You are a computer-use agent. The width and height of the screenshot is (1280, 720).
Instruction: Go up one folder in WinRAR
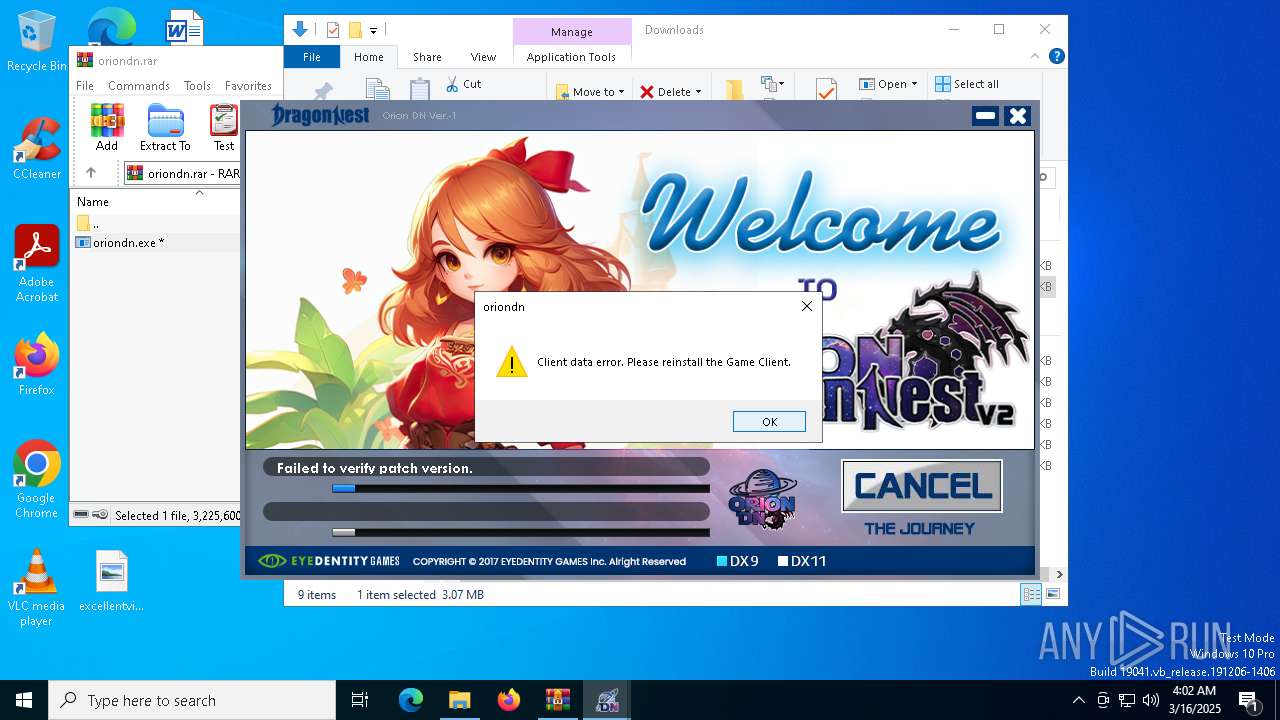point(91,173)
